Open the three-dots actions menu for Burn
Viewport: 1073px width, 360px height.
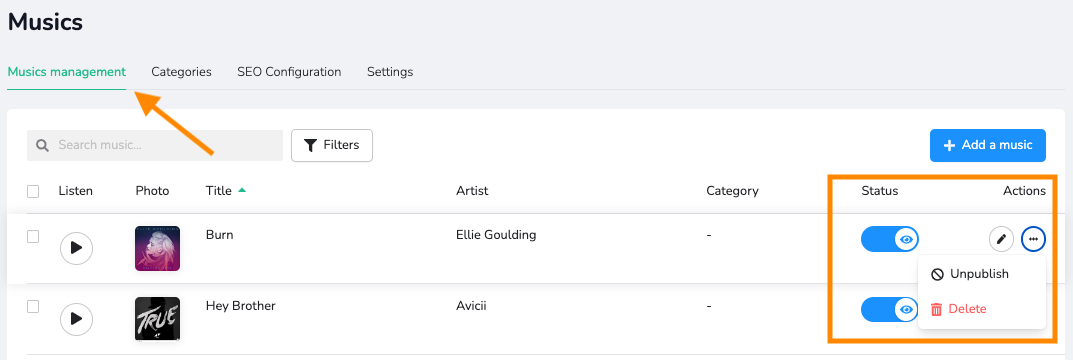coord(1033,240)
